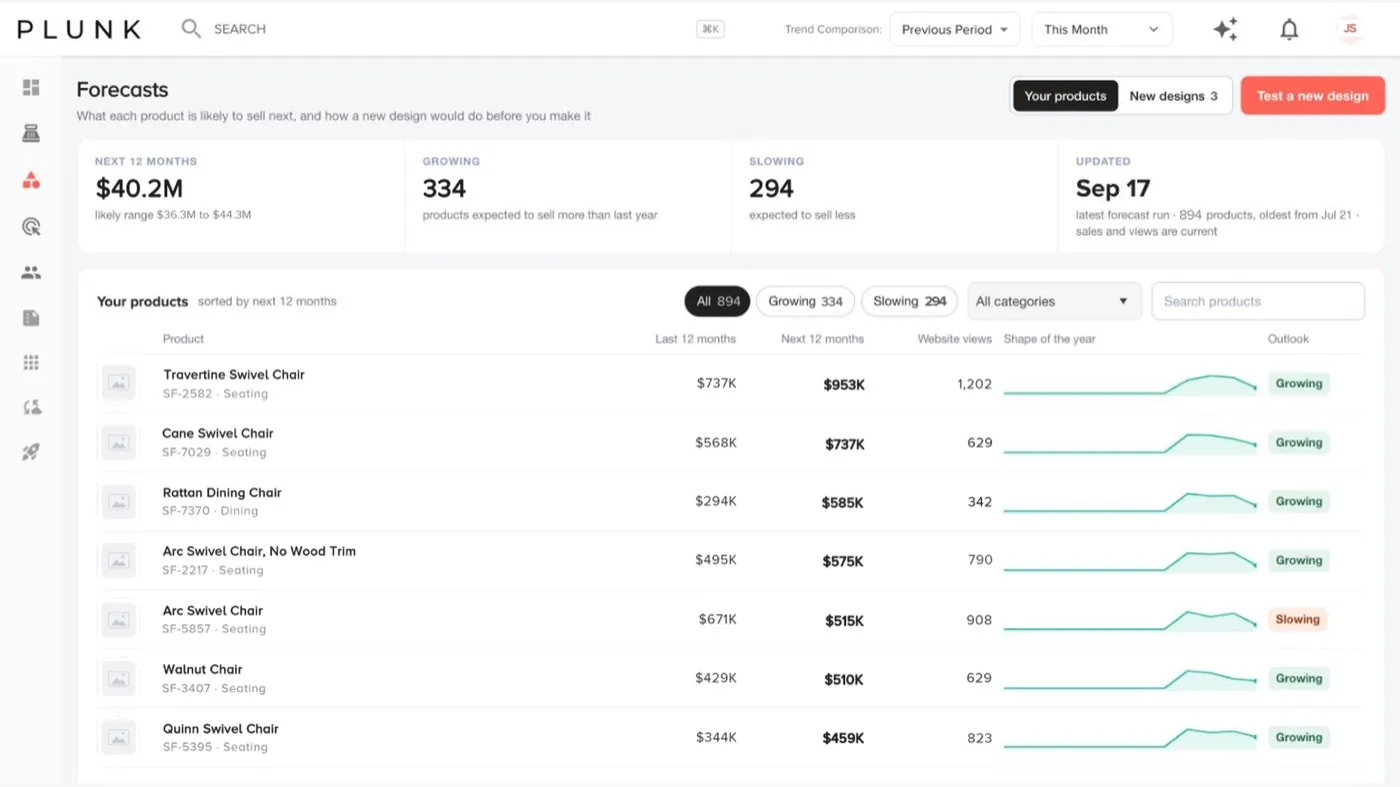1400x787 pixels.
Task: Open the people icon in sidebar
Action: [31, 272]
